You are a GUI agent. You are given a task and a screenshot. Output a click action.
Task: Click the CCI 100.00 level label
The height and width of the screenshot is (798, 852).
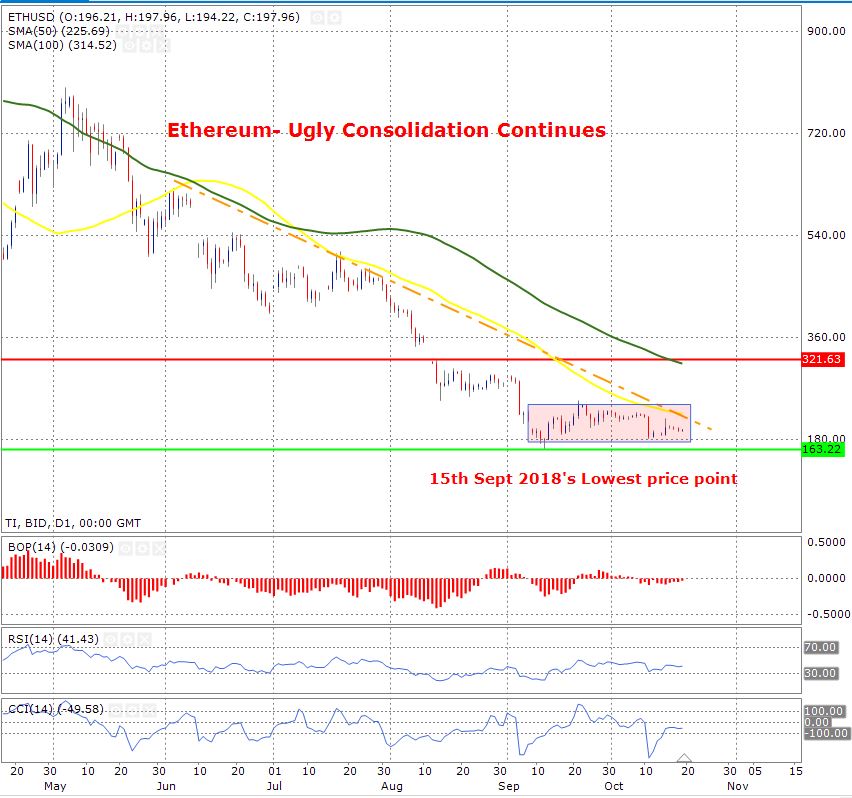coord(824,711)
